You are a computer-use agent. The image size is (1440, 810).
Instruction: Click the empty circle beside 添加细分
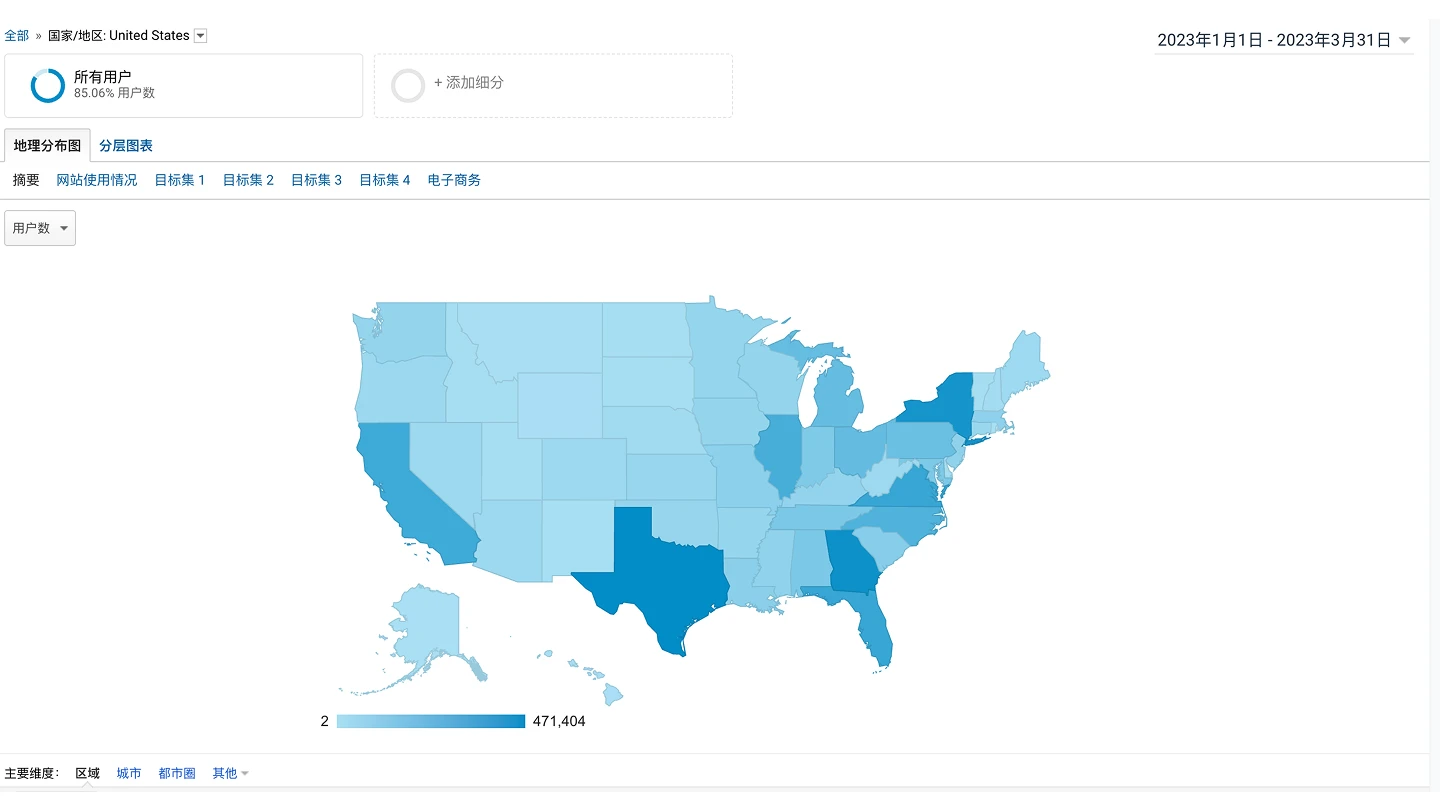pos(408,86)
